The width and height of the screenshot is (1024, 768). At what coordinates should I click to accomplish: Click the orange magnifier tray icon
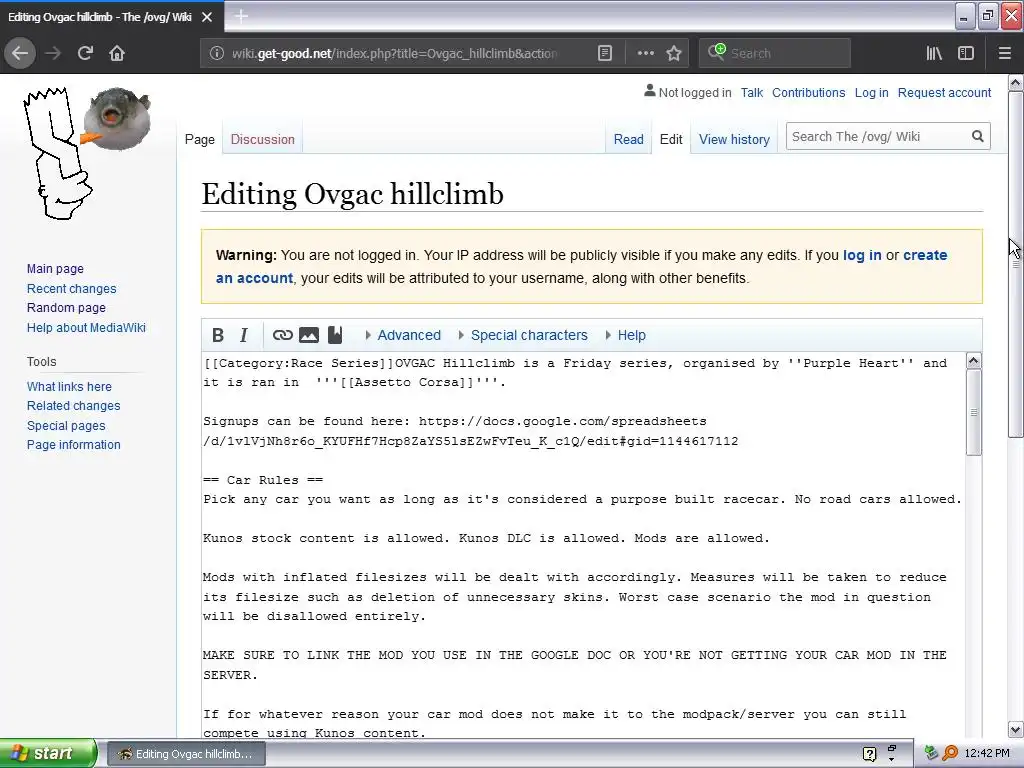950,753
